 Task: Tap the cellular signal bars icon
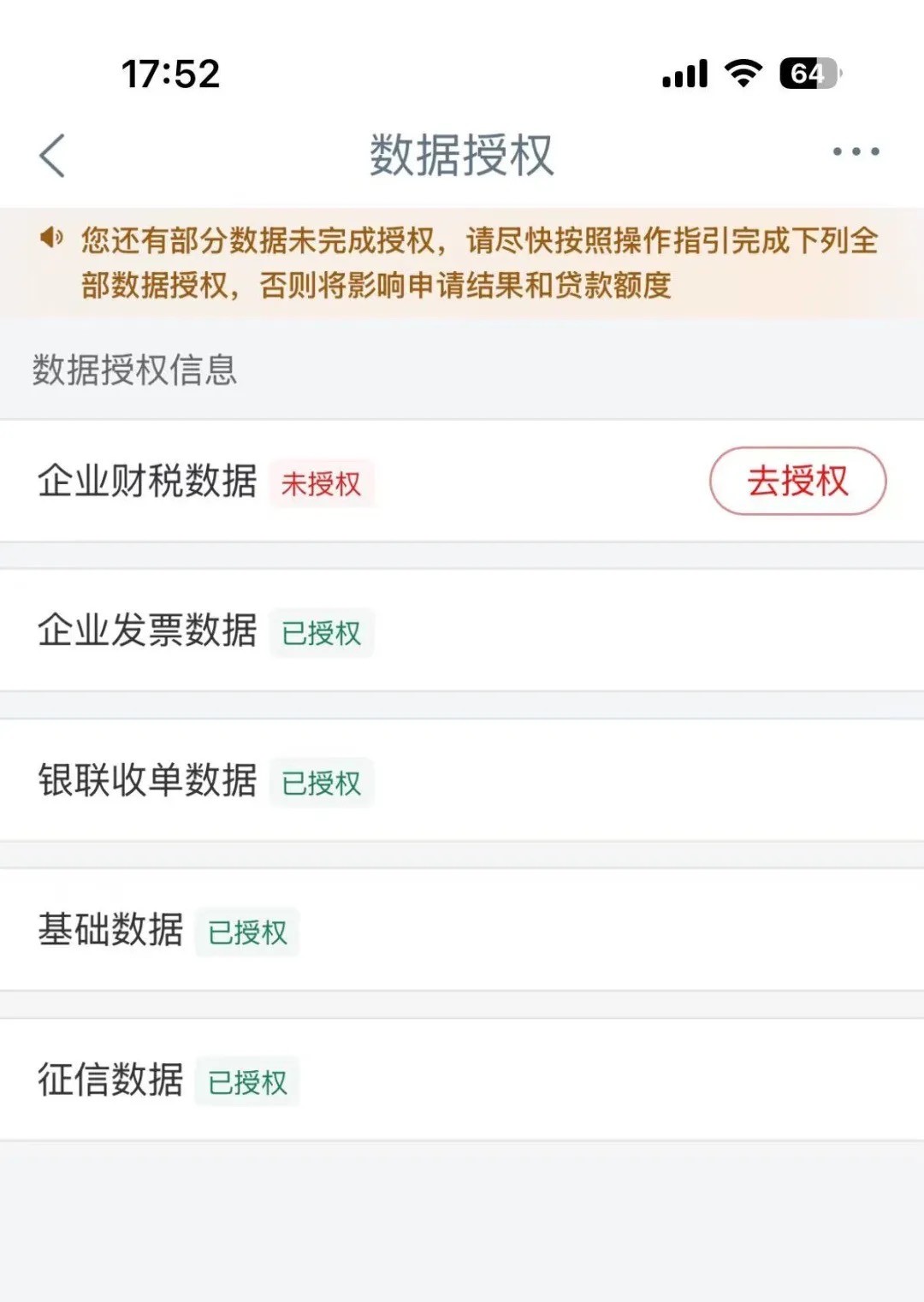(x=684, y=74)
